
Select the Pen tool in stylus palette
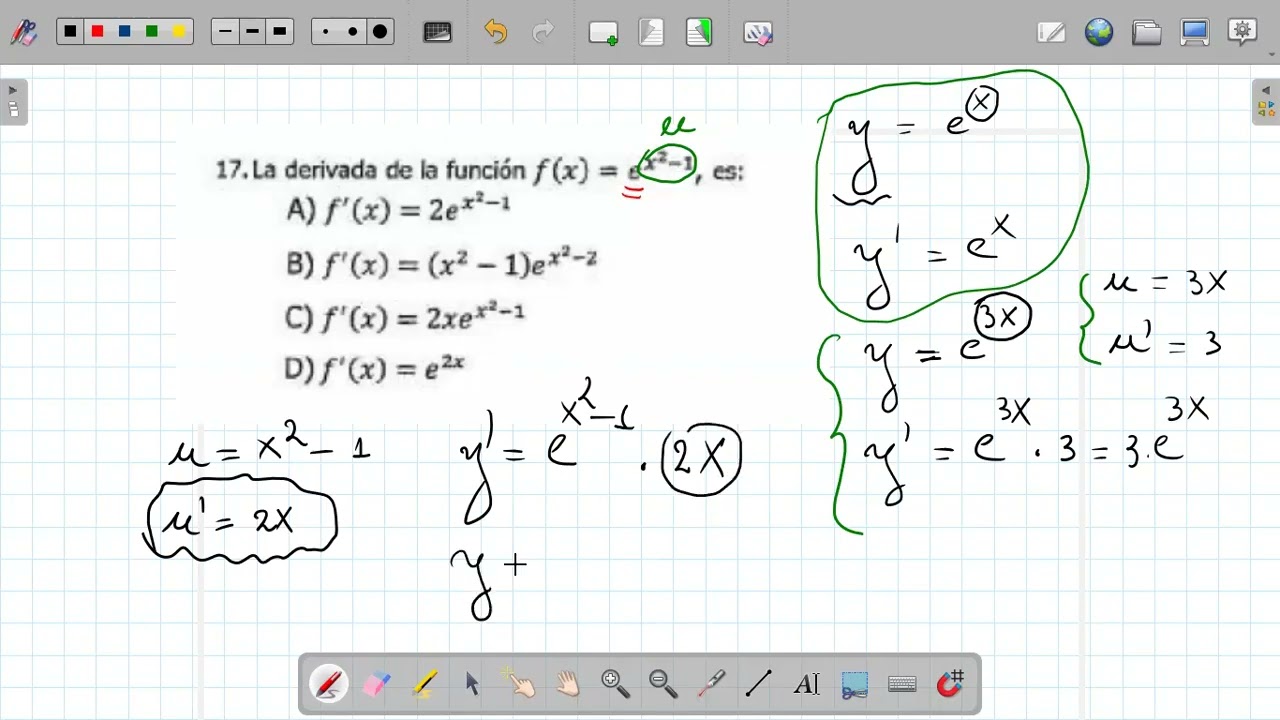[328, 684]
